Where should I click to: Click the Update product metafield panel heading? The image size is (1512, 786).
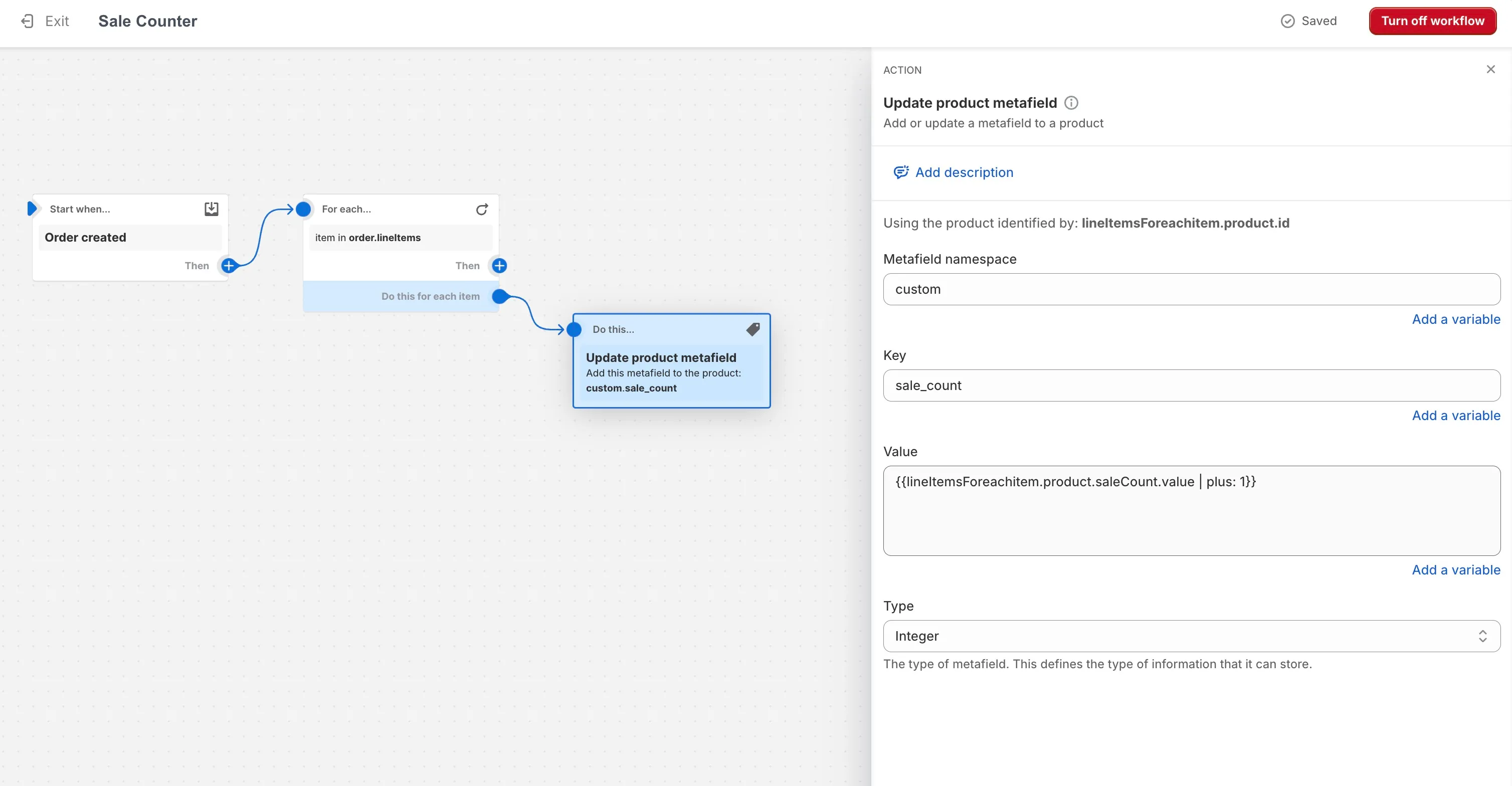point(970,103)
